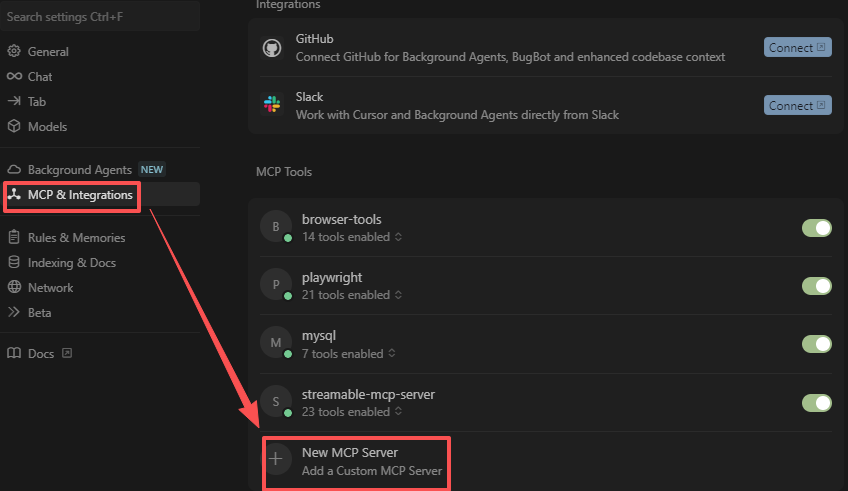
Task: Connect the Slack integration
Action: [x=797, y=105]
